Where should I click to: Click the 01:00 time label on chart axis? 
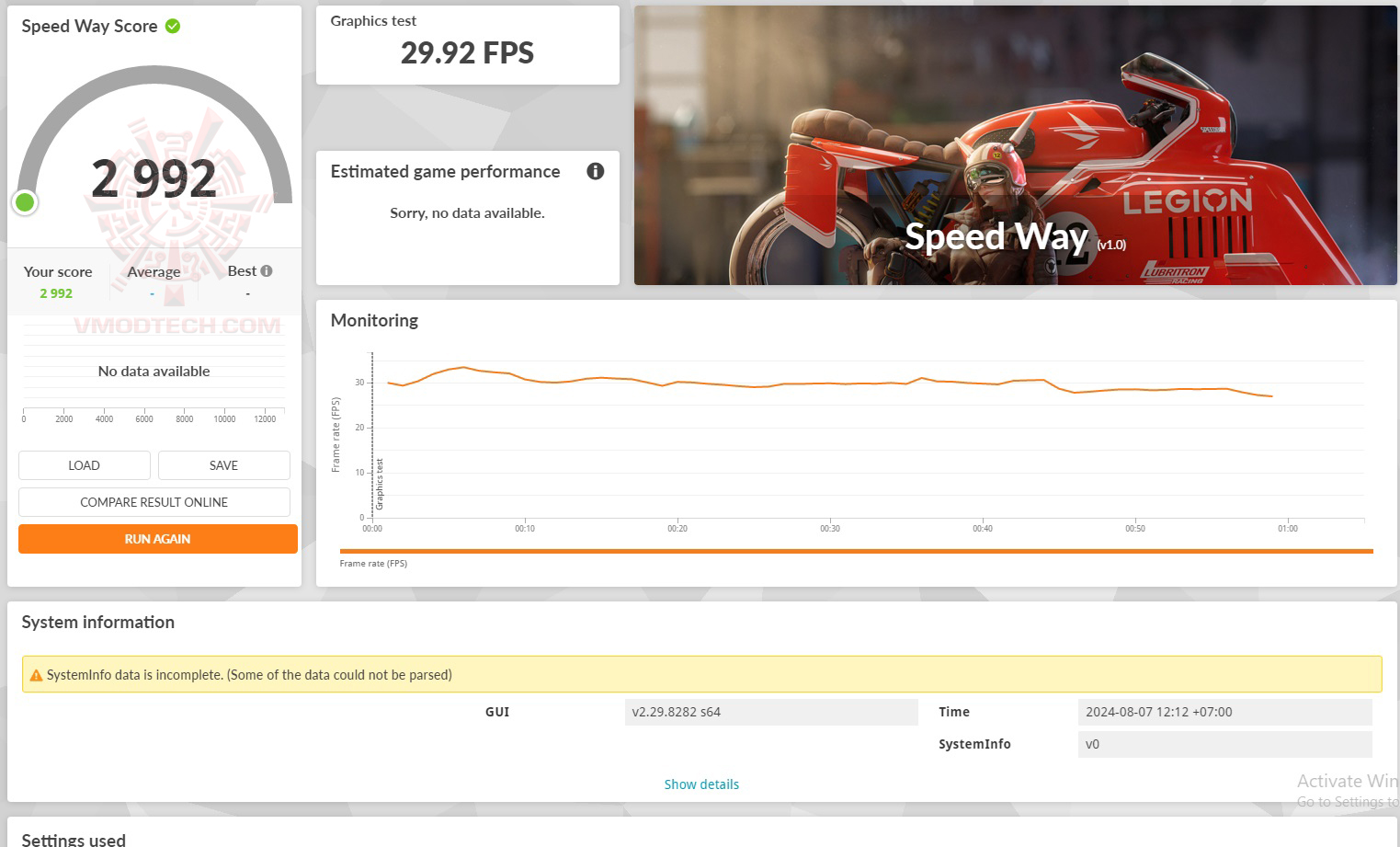pyautogui.click(x=1288, y=529)
